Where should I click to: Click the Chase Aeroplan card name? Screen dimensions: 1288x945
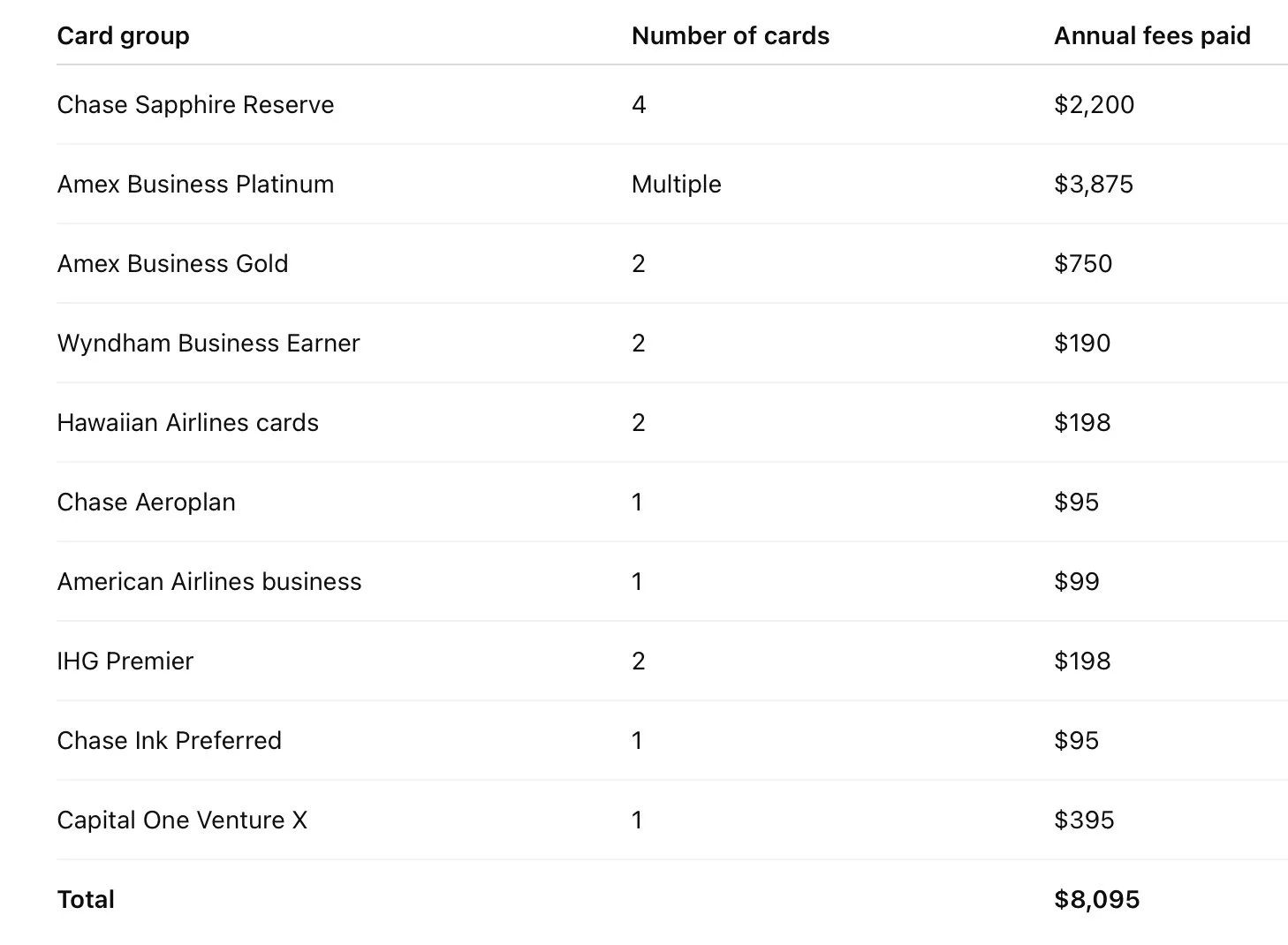146,503
